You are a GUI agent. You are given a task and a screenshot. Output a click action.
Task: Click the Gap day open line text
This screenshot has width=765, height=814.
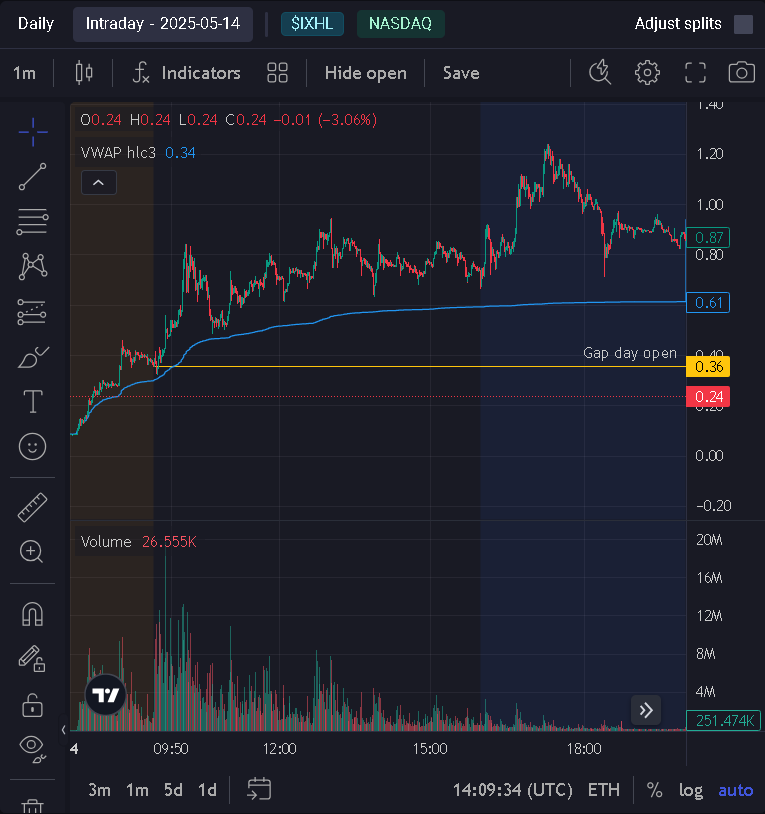(x=630, y=353)
